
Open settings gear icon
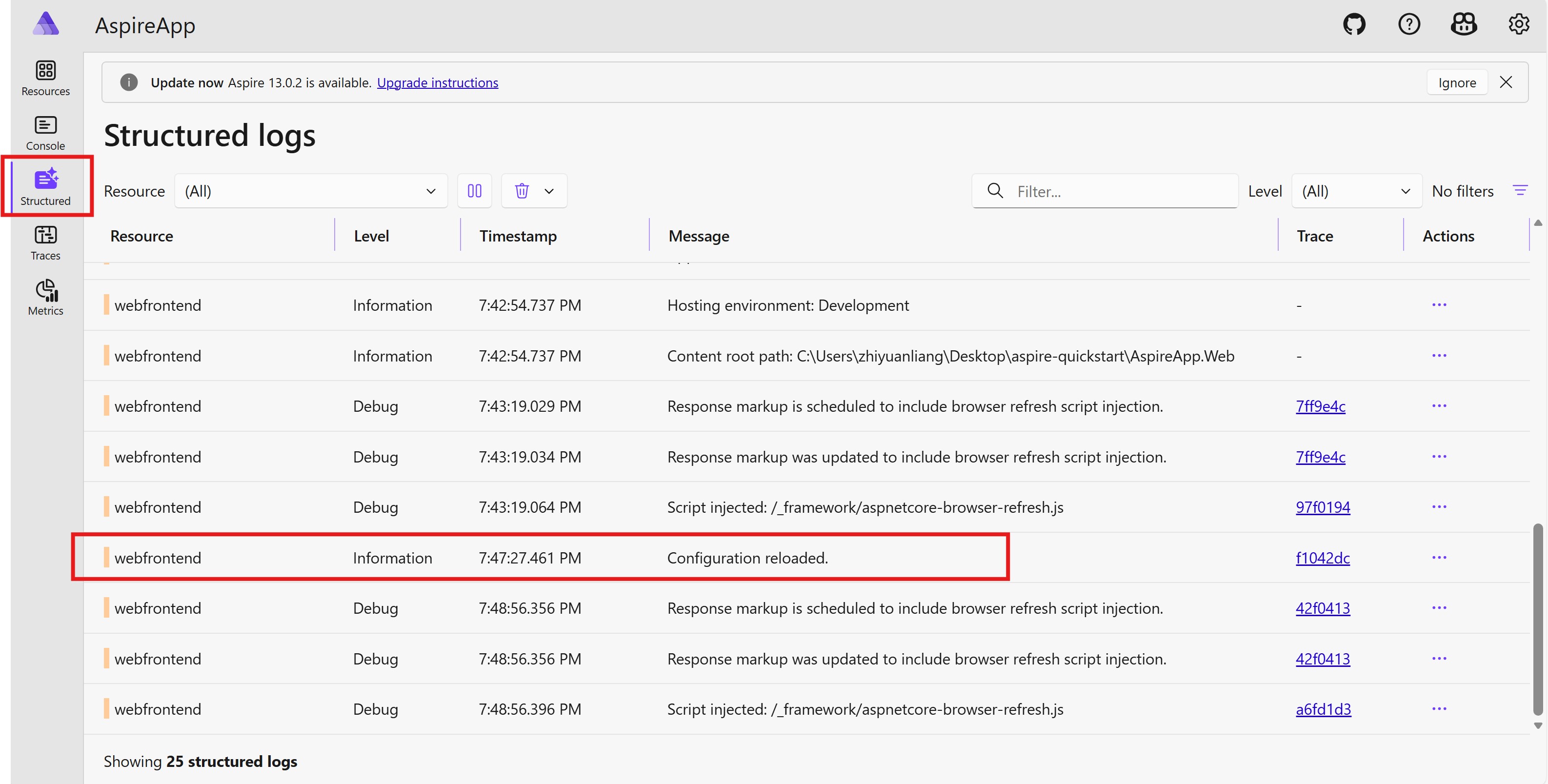[x=1519, y=24]
